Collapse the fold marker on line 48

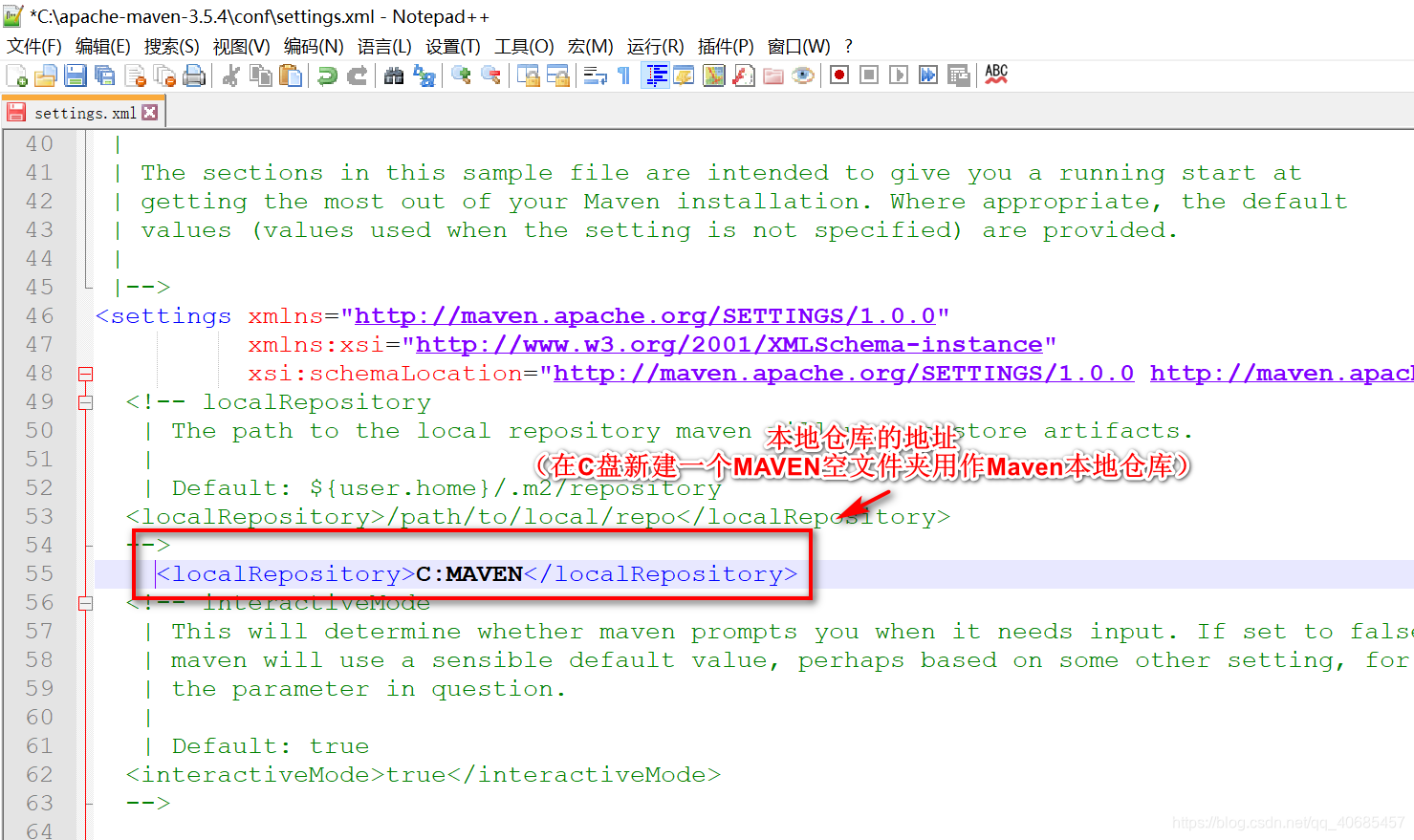click(x=86, y=374)
